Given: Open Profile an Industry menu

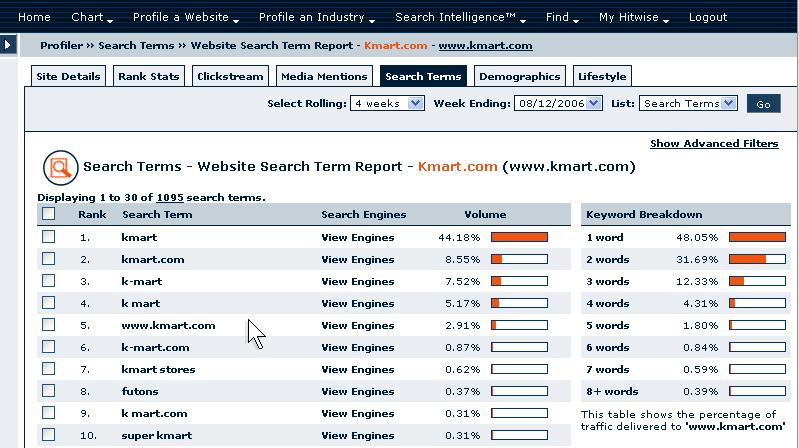Looking at the screenshot, I should [x=316, y=17].
